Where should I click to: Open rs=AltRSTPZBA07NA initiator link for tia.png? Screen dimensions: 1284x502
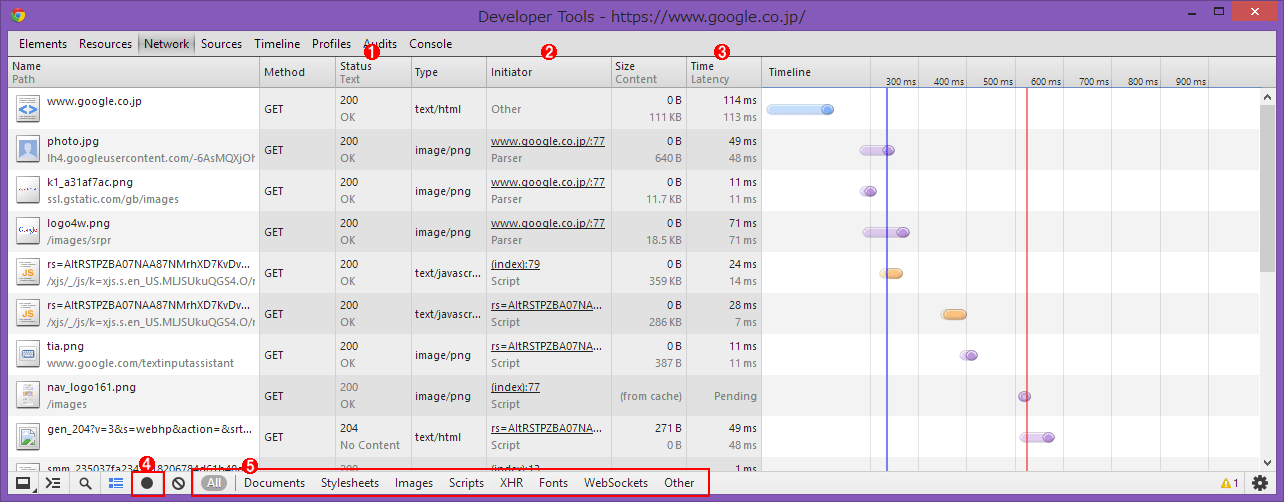548,347
